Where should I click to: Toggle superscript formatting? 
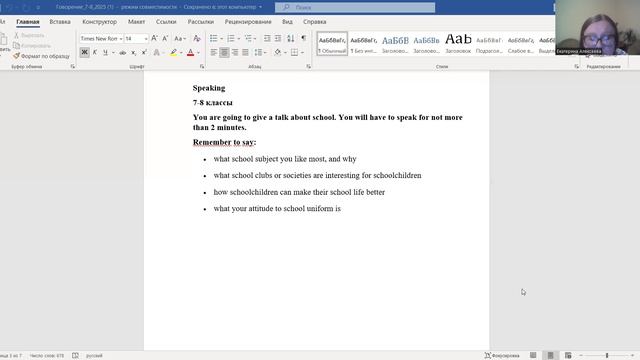click(144, 52)
